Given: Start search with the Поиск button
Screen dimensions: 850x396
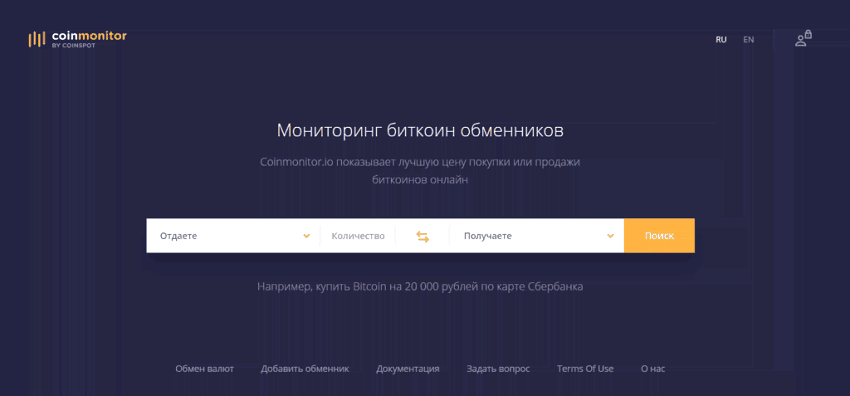Looking at the screenshot, I should click(659, 236).
